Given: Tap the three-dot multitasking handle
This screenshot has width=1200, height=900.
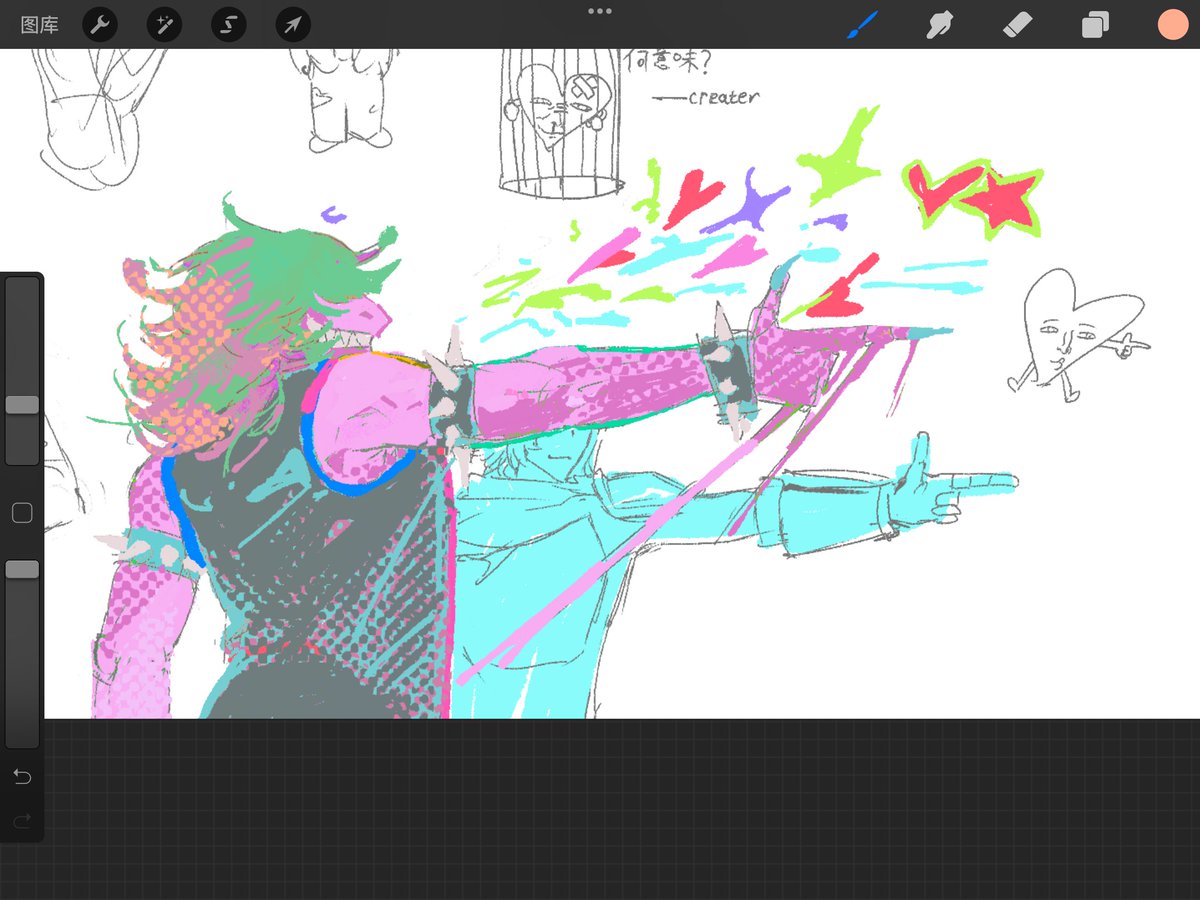Looking at the screenshot, I should 600,11.
